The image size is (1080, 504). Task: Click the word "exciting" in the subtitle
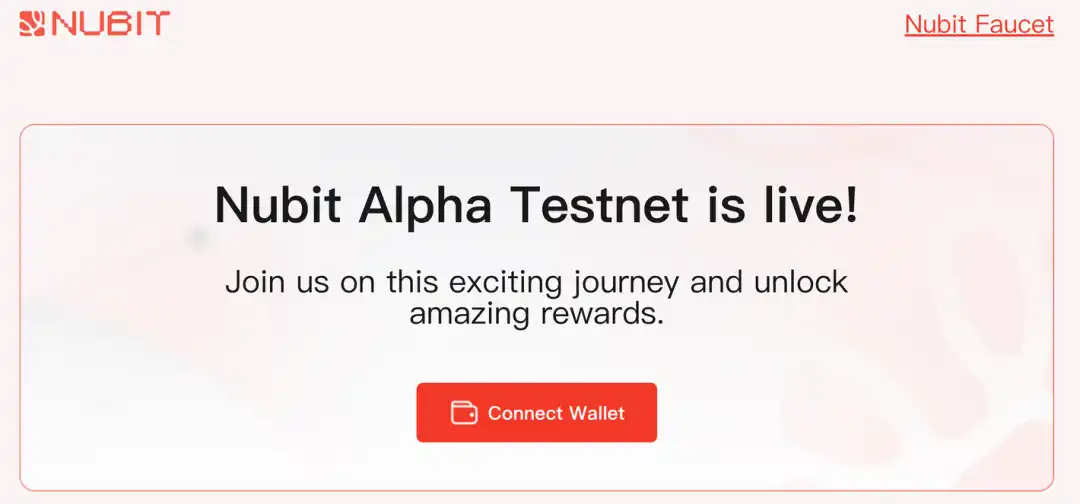tap(498, 282)
